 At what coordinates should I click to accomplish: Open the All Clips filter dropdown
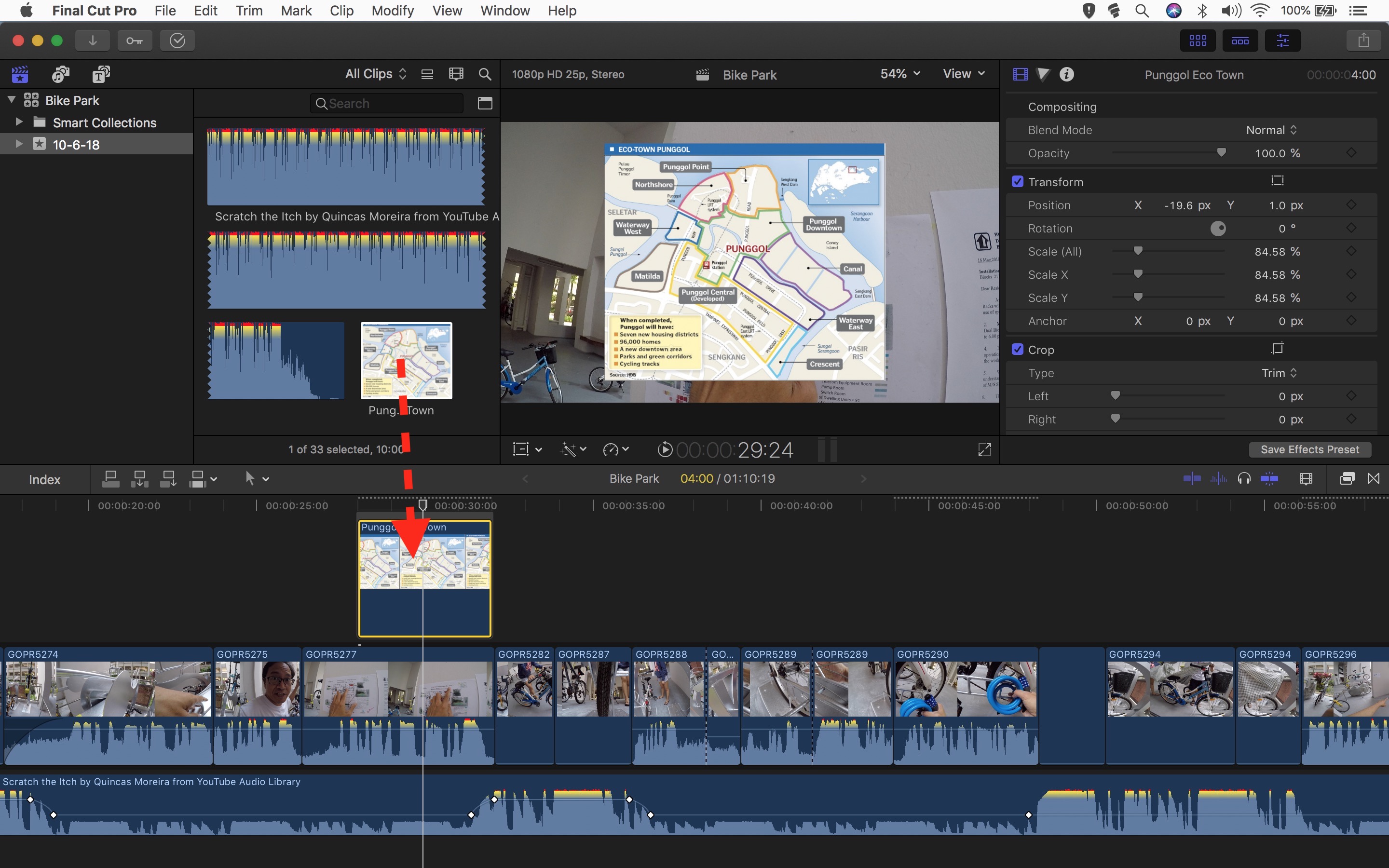[376, 74]
